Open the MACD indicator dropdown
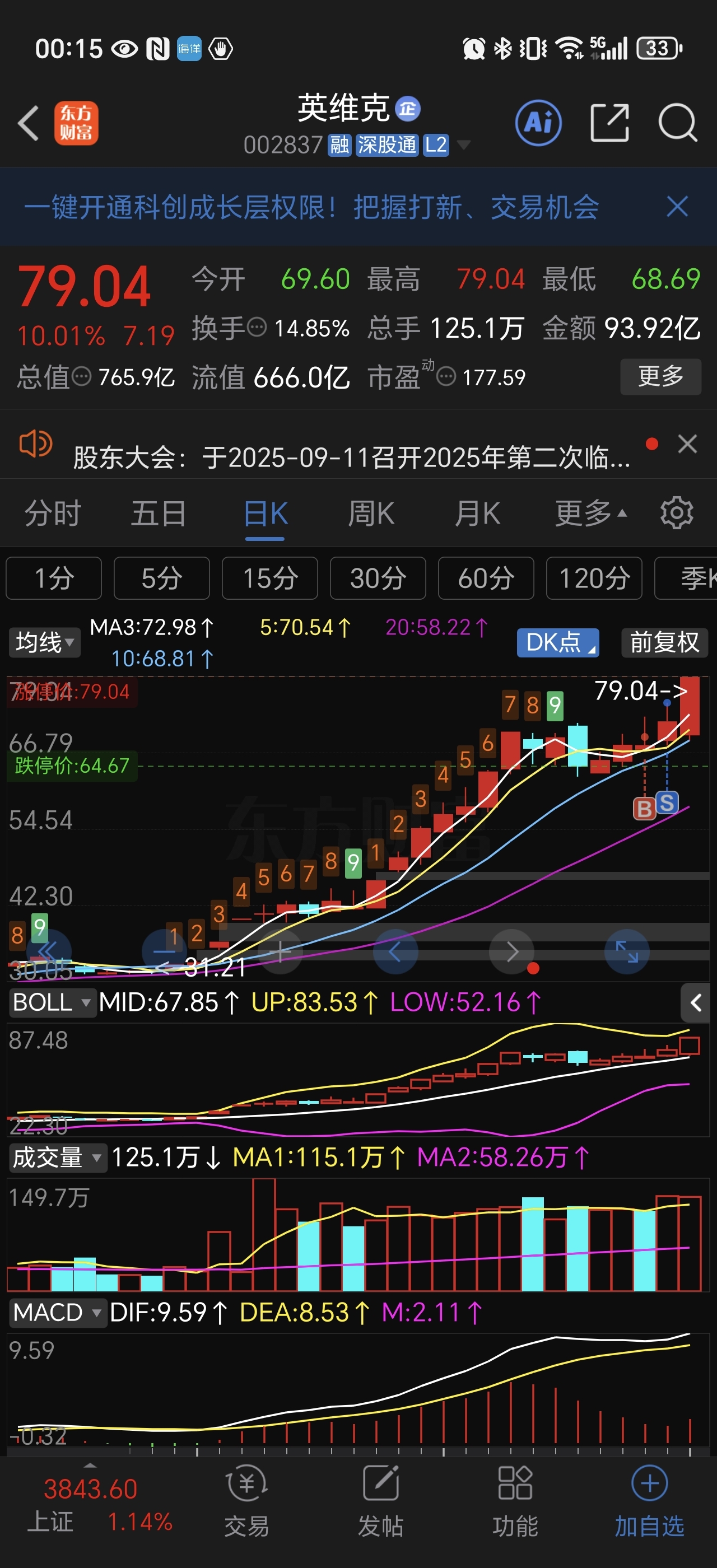717x1568 pixels. coord(58,1312)
